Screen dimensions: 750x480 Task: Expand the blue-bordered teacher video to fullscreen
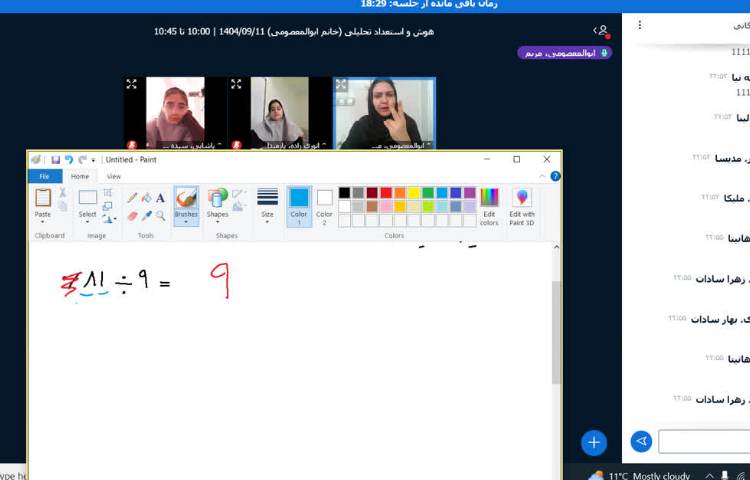pyautogui.click(x=341, y=85)
